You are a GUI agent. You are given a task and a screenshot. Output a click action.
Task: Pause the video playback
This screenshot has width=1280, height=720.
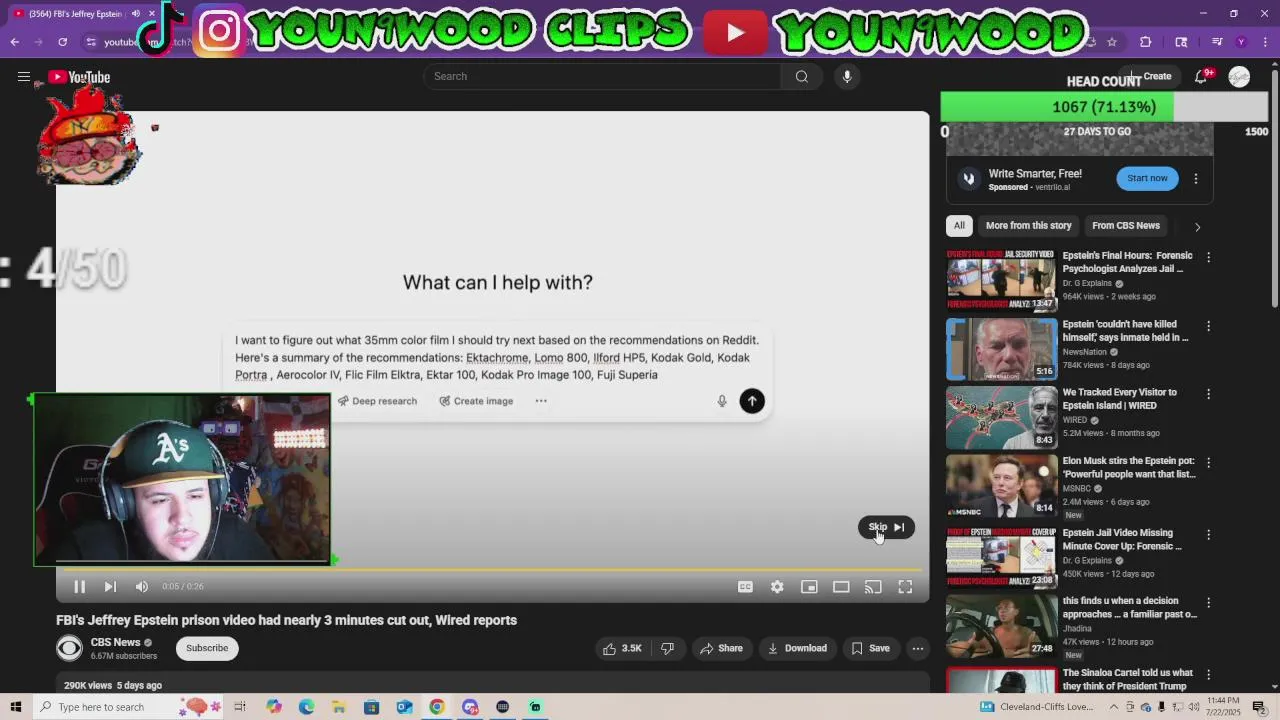tap(79, 587)
